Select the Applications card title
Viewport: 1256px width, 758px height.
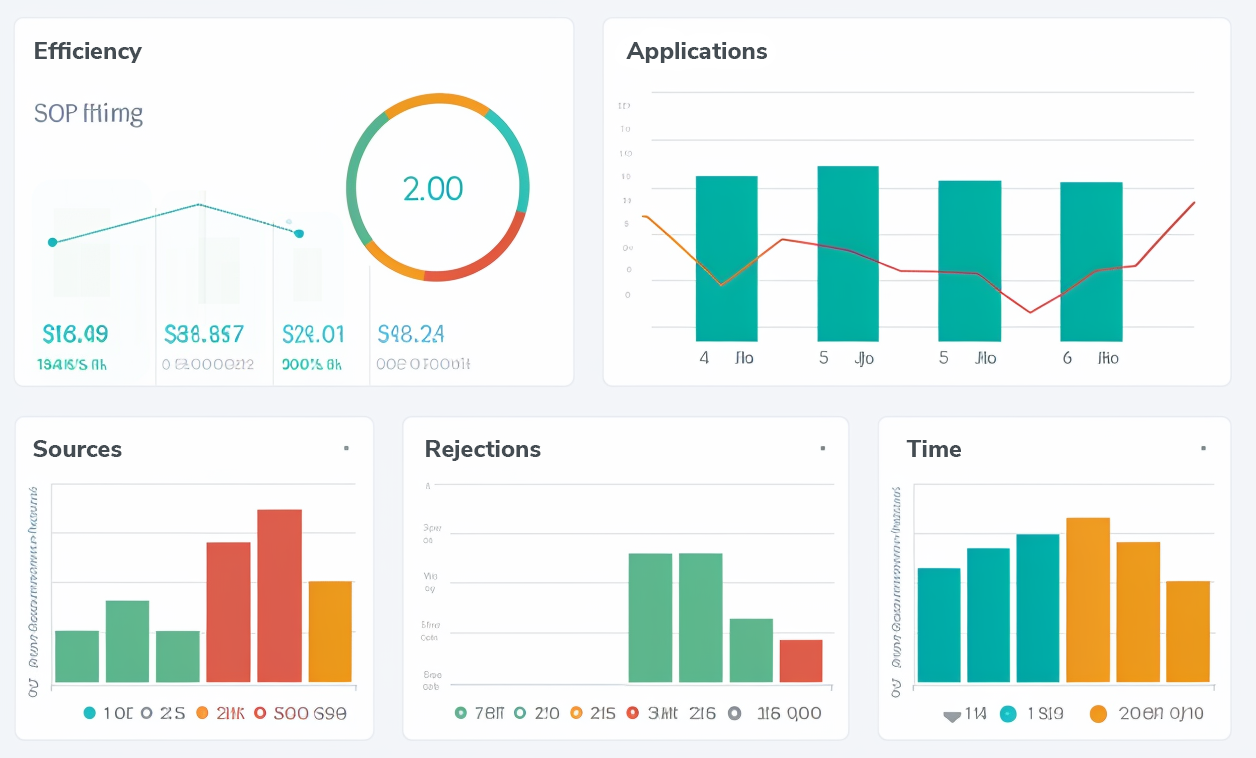coord(697,51)
